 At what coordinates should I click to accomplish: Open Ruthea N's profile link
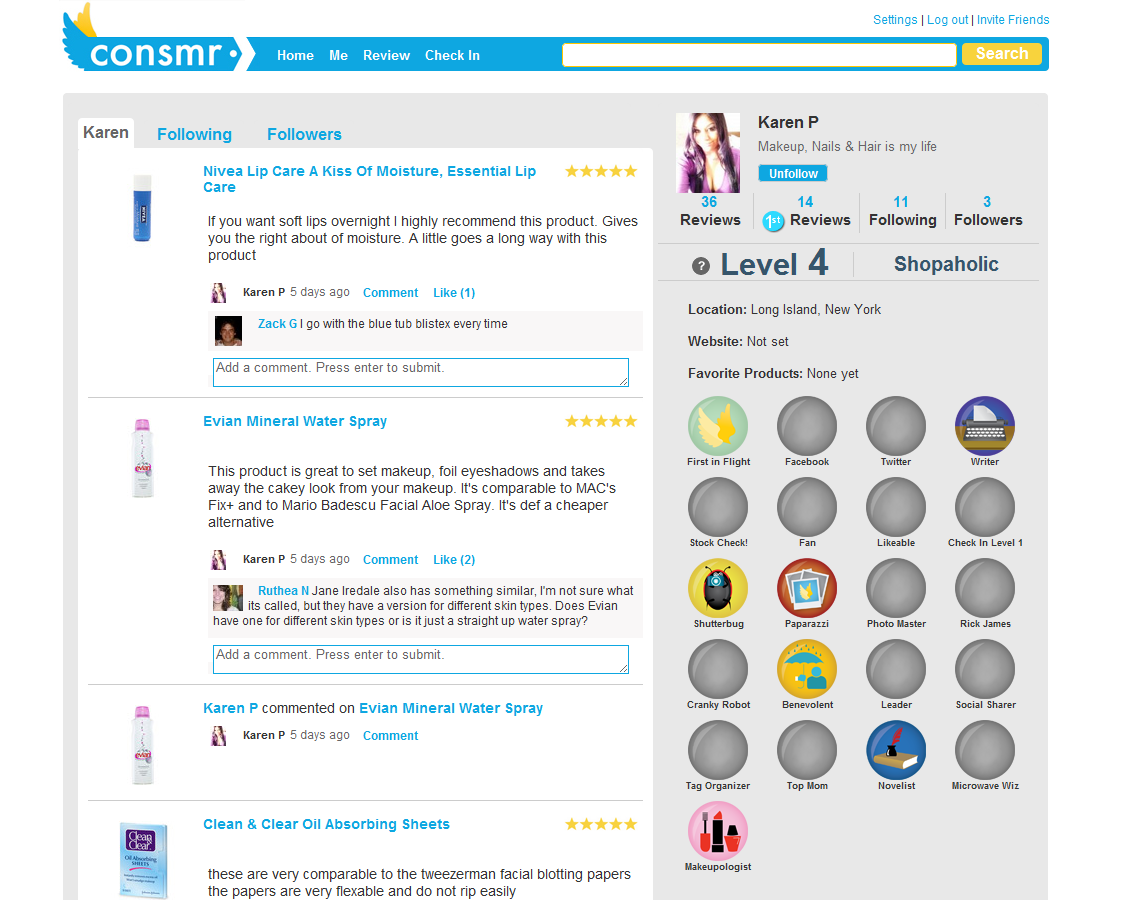click(x=283, y=591)
